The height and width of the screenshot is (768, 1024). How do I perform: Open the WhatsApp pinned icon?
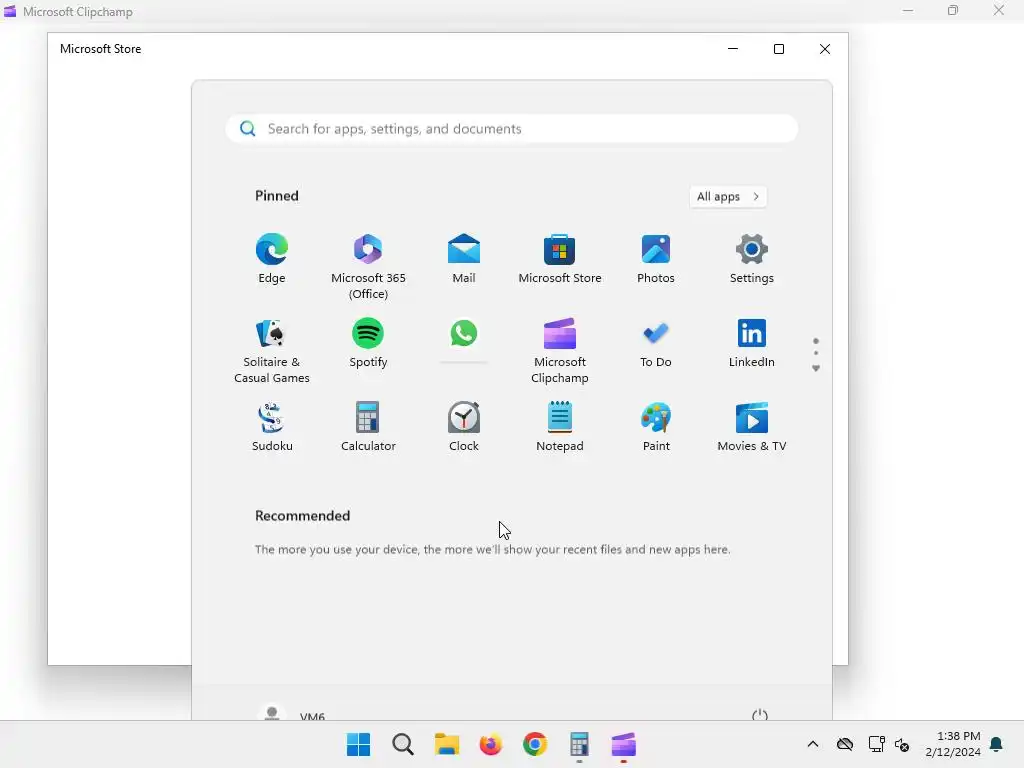click(464, 334)
